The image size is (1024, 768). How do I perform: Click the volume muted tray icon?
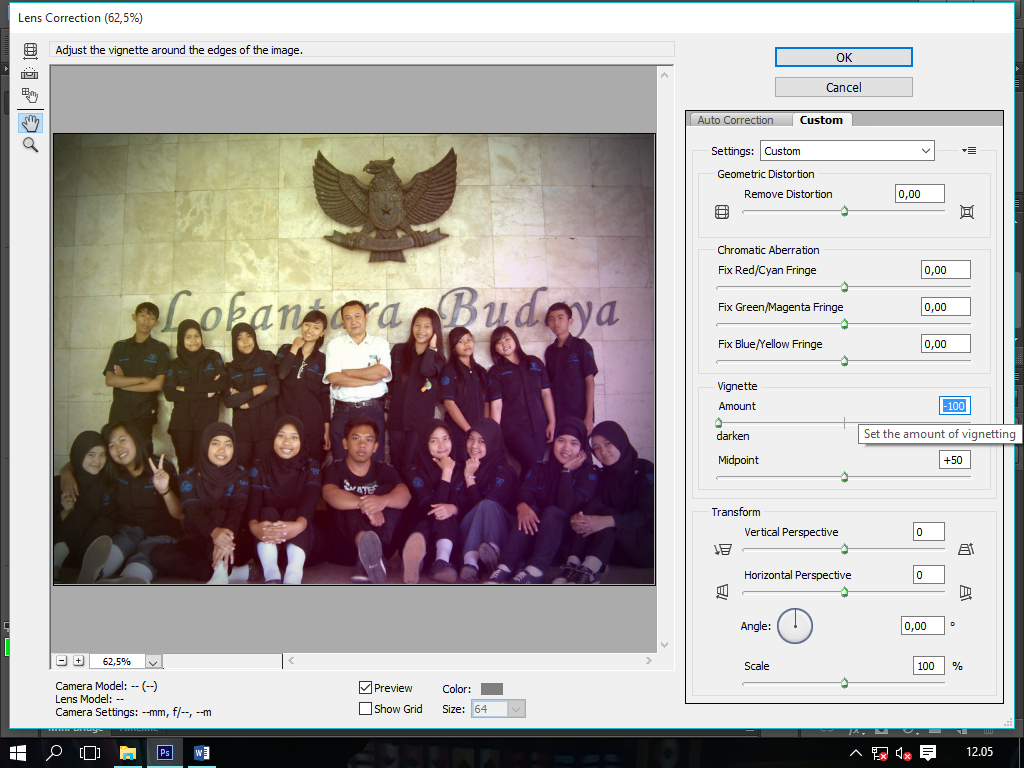point(904,753)
